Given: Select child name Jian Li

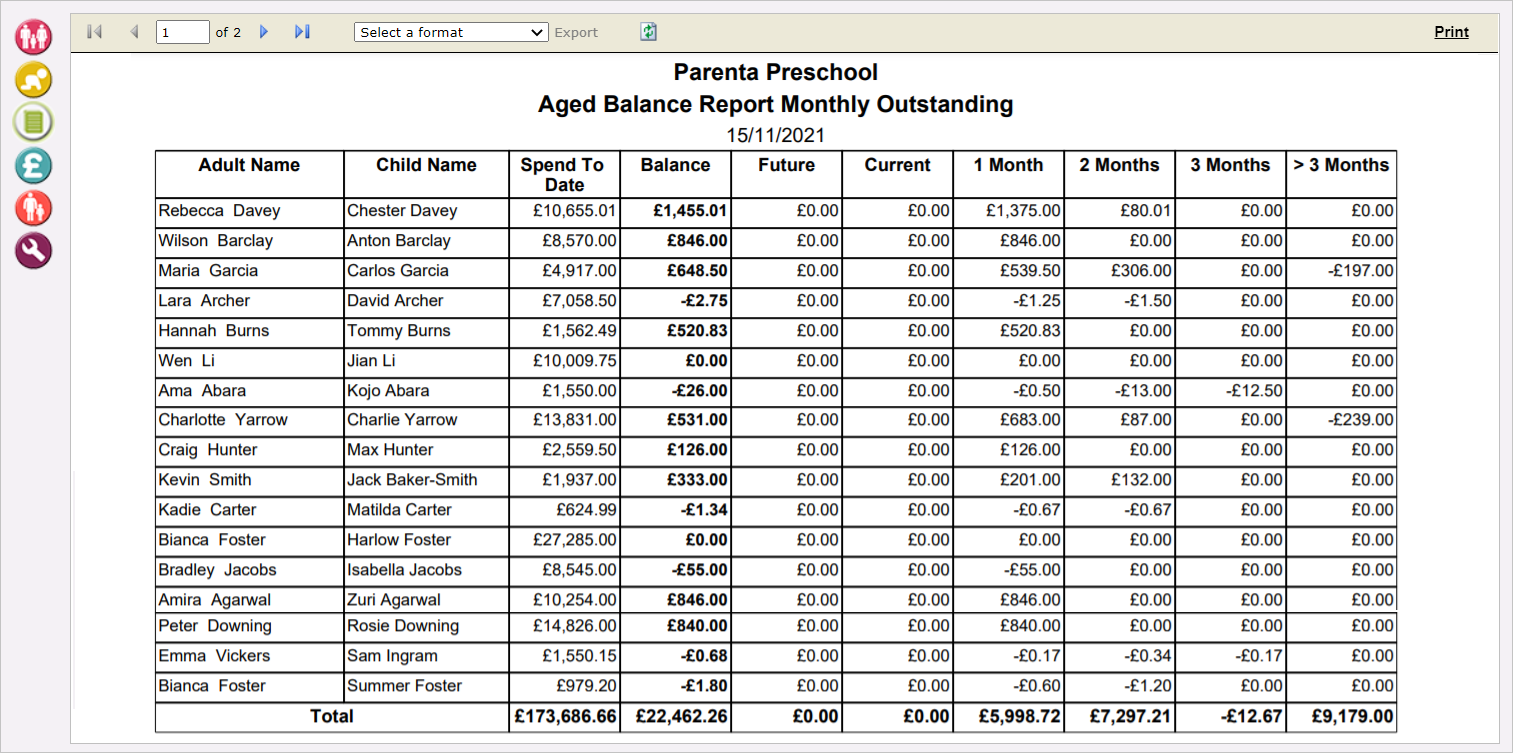Looking at the screenshot, I should coord(372,361).
